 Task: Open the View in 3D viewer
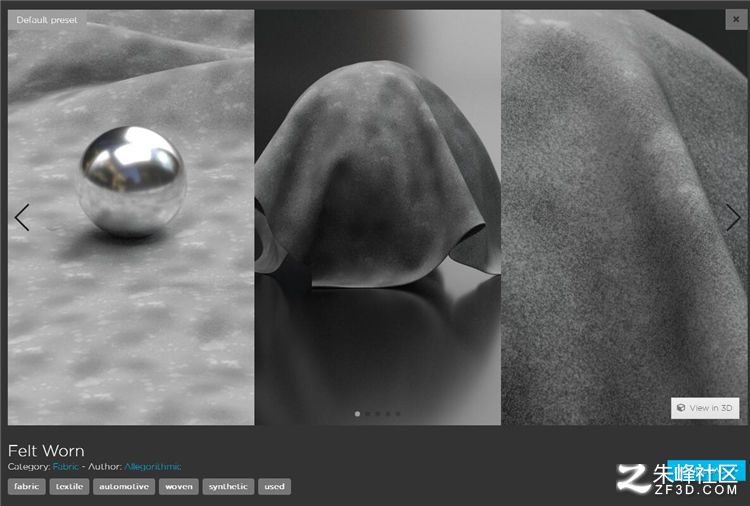pos(705,408)
